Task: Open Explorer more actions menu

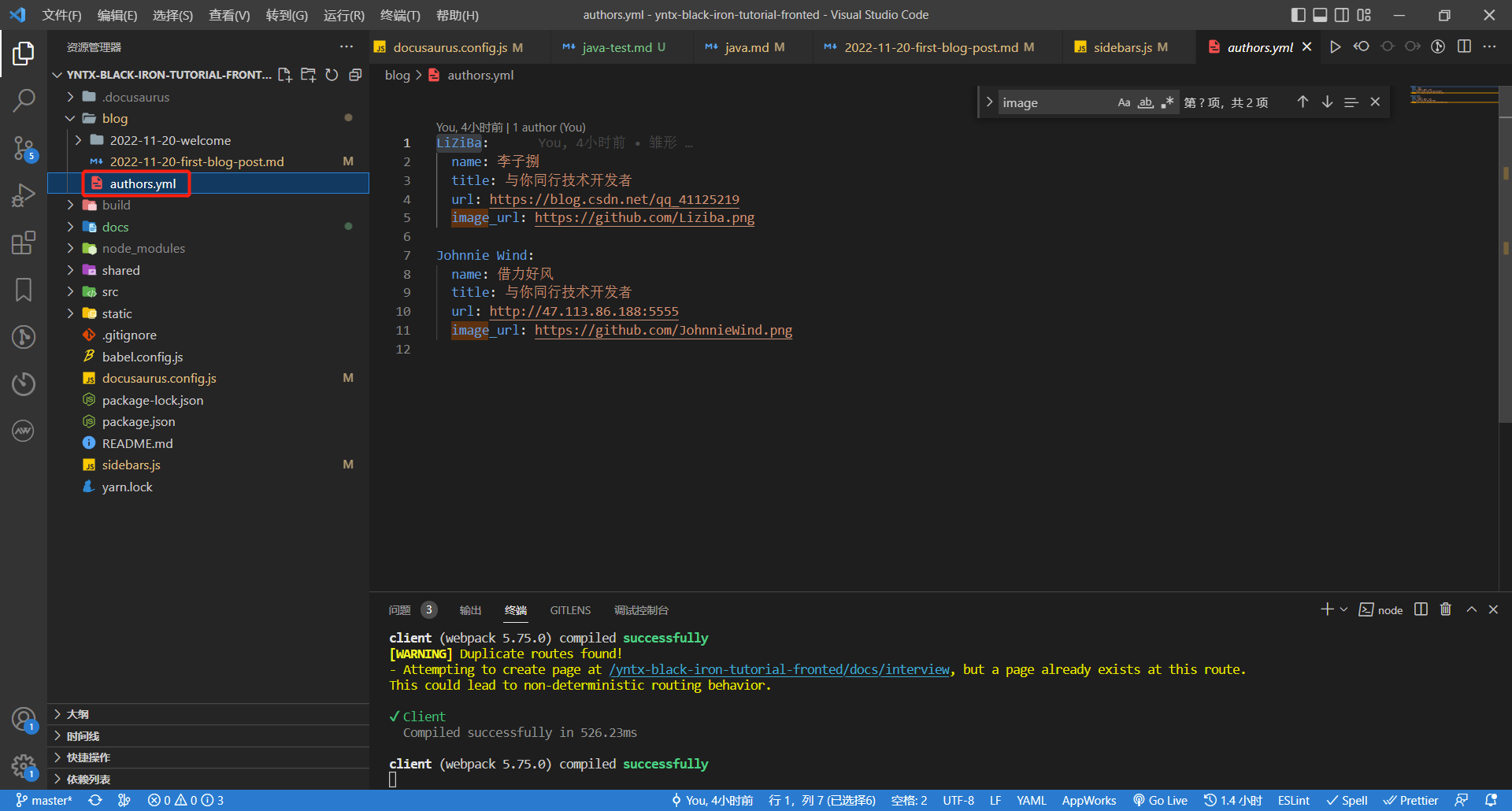Action: [346, 46]
